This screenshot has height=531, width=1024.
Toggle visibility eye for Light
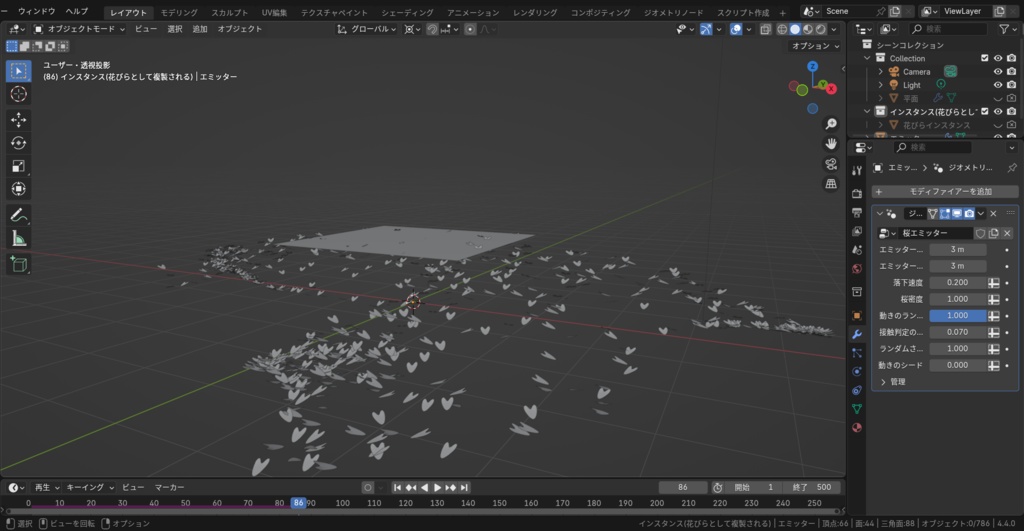[997, 84]
